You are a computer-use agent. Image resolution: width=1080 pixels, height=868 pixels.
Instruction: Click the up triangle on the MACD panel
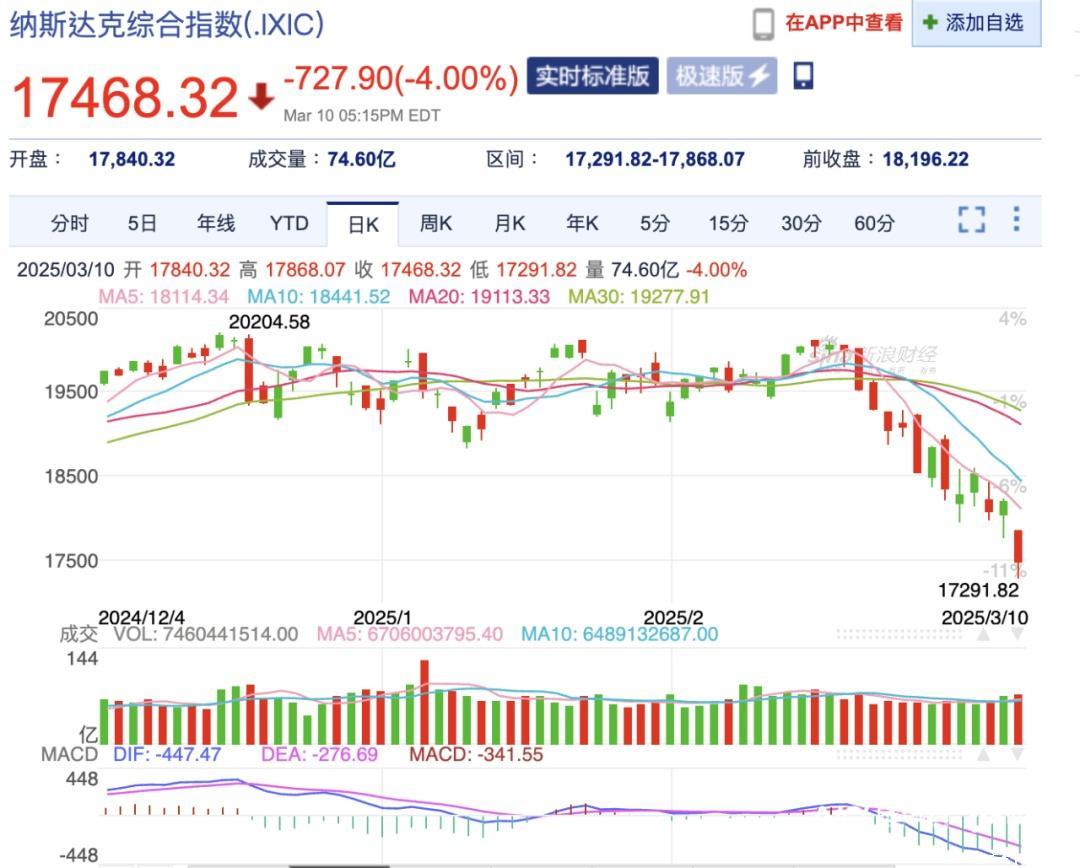point(984,755)
